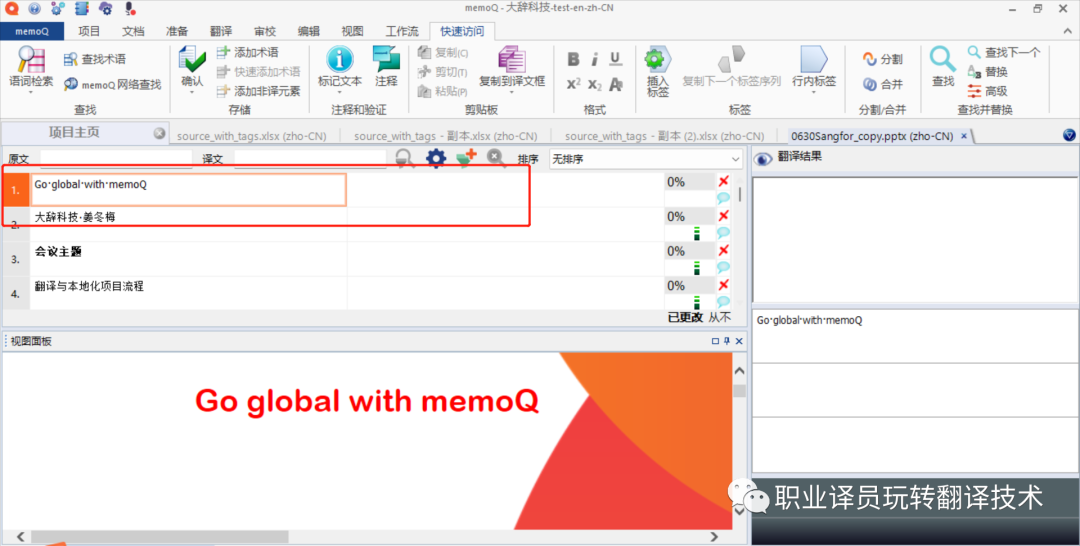Click the view pane vertical scrollbar

740,441
